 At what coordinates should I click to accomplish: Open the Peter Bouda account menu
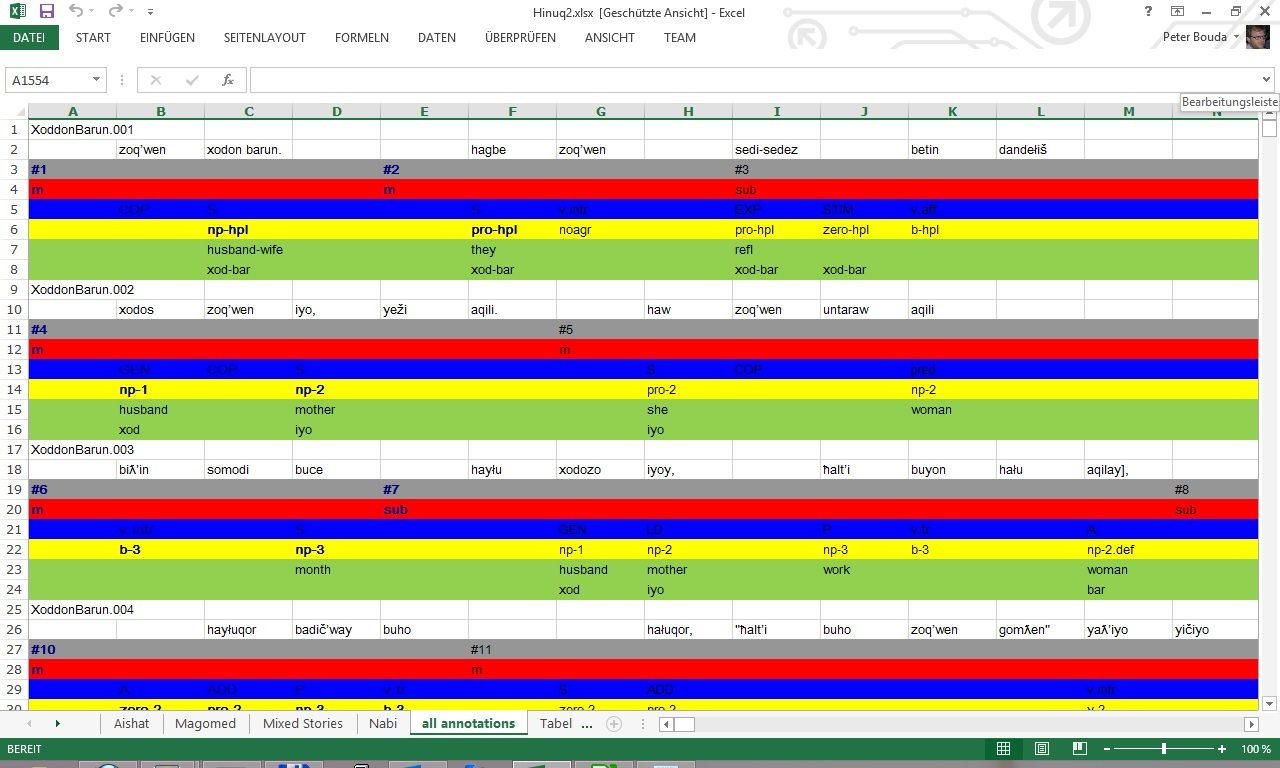[1200, 38]
